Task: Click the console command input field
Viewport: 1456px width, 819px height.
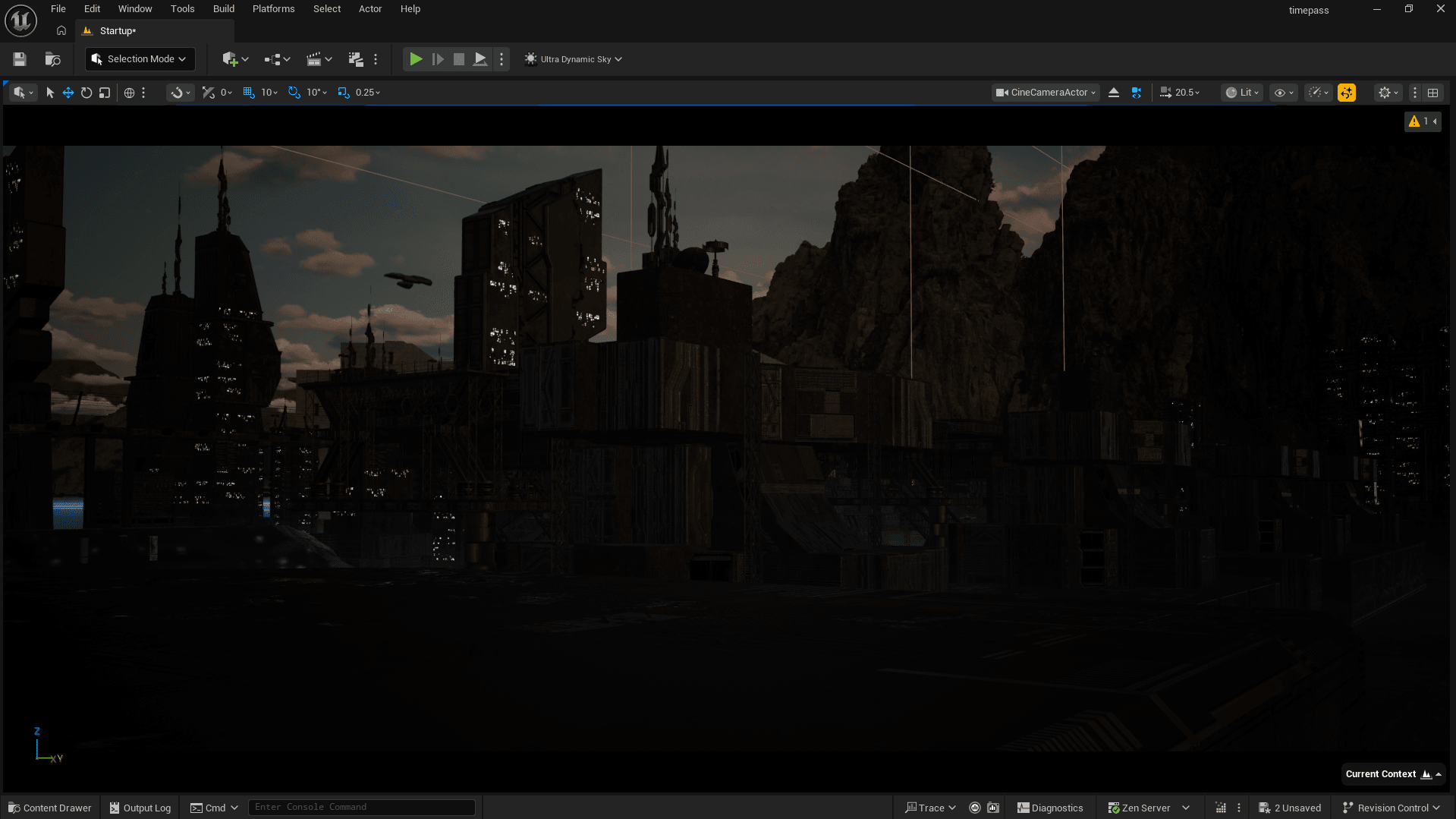Action: pos(361,808)
